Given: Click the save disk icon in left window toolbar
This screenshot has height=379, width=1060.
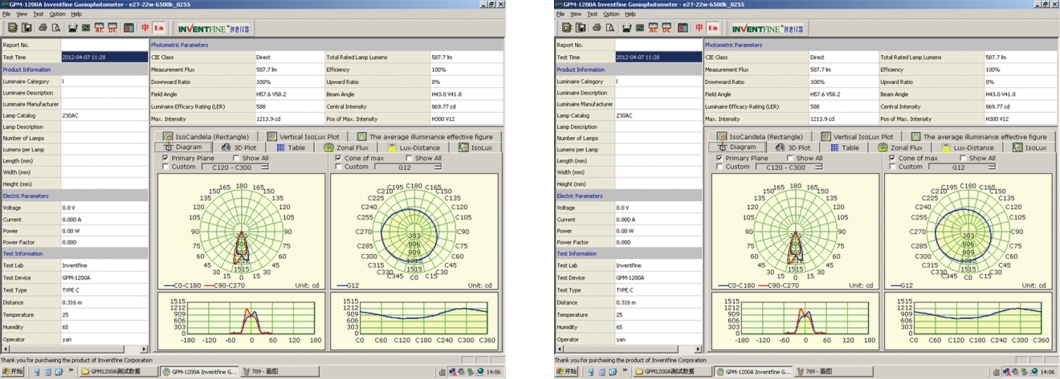Looking at the screenshot, I should point(26,28).
